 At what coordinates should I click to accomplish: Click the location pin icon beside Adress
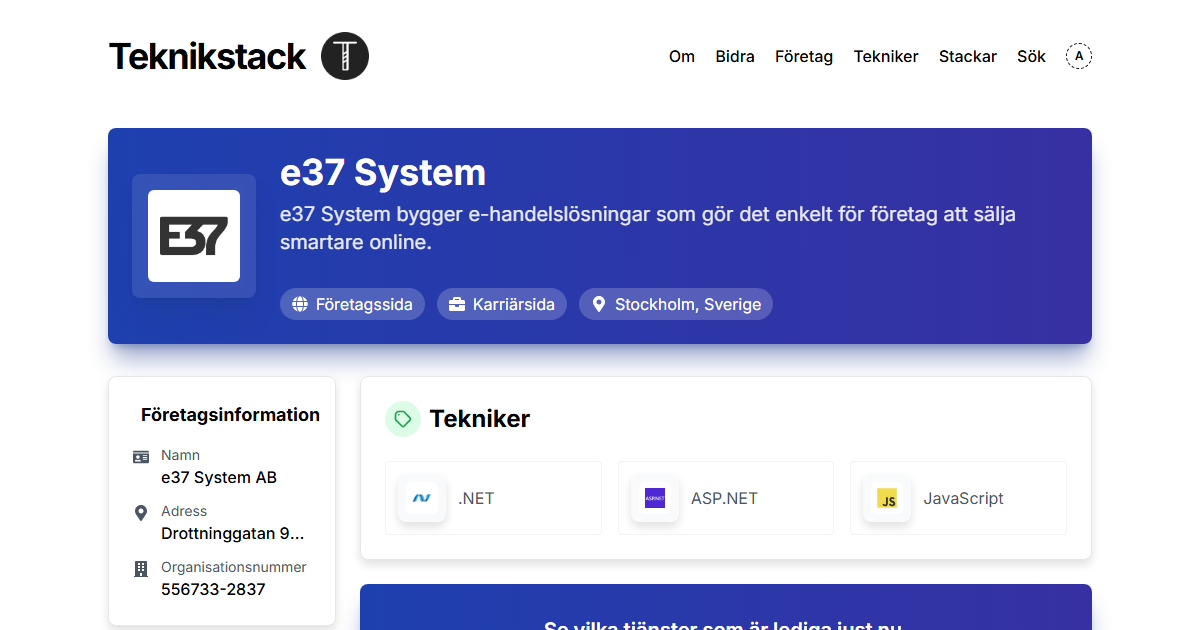click(141, 513)
